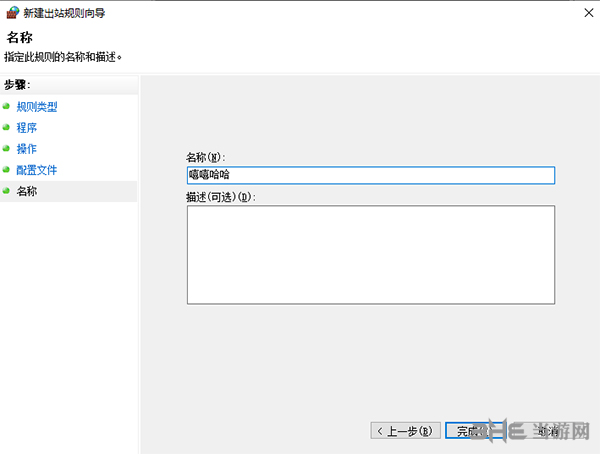The height and width of the screenshot is (454, 600).
Task: Click the green bullet beside 名称 step
Action: 6,191
